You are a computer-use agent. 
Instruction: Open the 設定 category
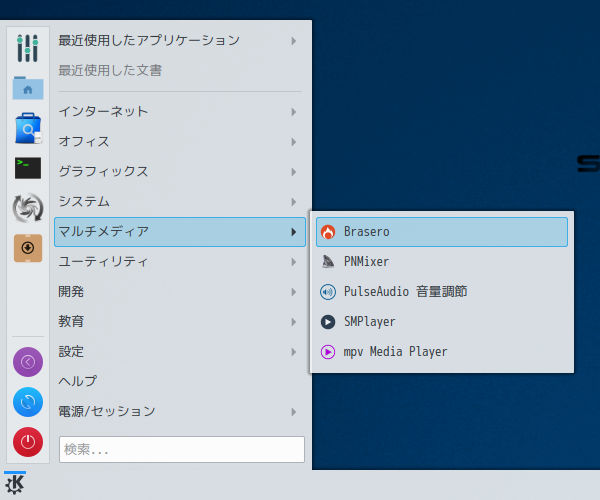(x=180, y=352)
